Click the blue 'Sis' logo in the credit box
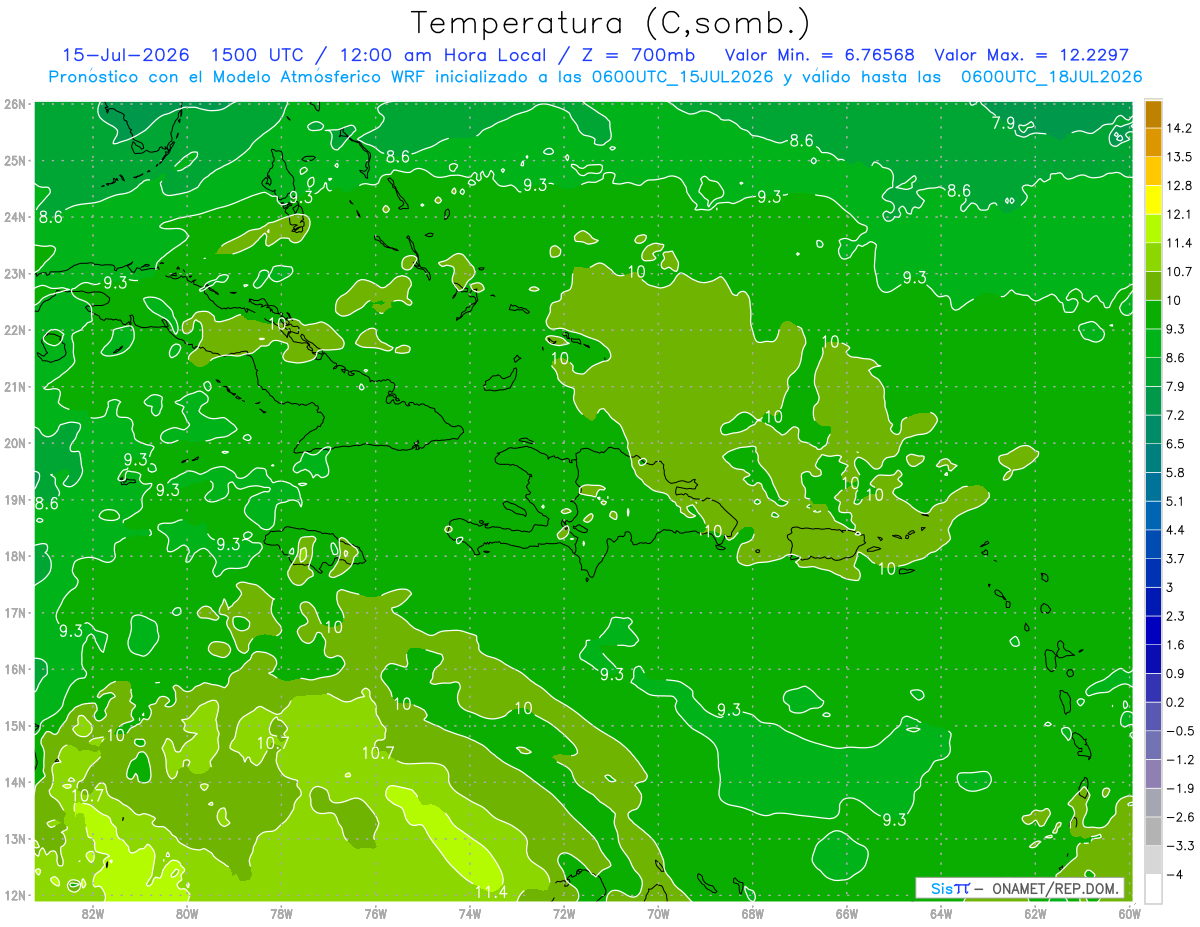This screenshot has width=1200, height=927. click(942, 888)
